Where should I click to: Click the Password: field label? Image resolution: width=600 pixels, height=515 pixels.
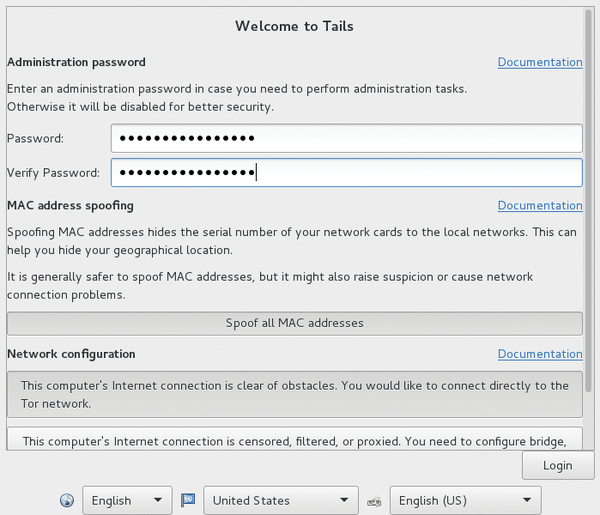pos(36,138)
